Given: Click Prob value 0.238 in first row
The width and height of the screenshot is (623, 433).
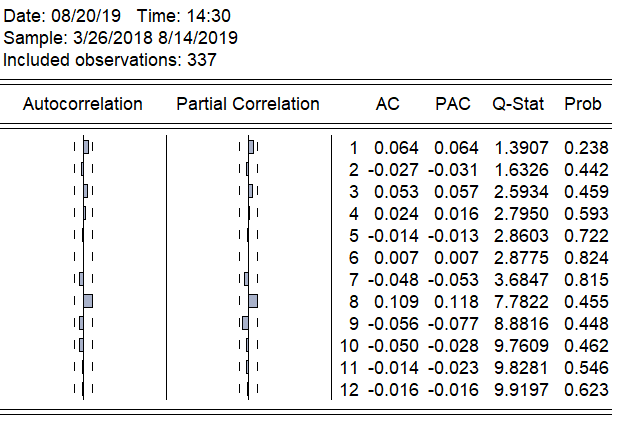Looking at the screenshot, I should [585, 148].
